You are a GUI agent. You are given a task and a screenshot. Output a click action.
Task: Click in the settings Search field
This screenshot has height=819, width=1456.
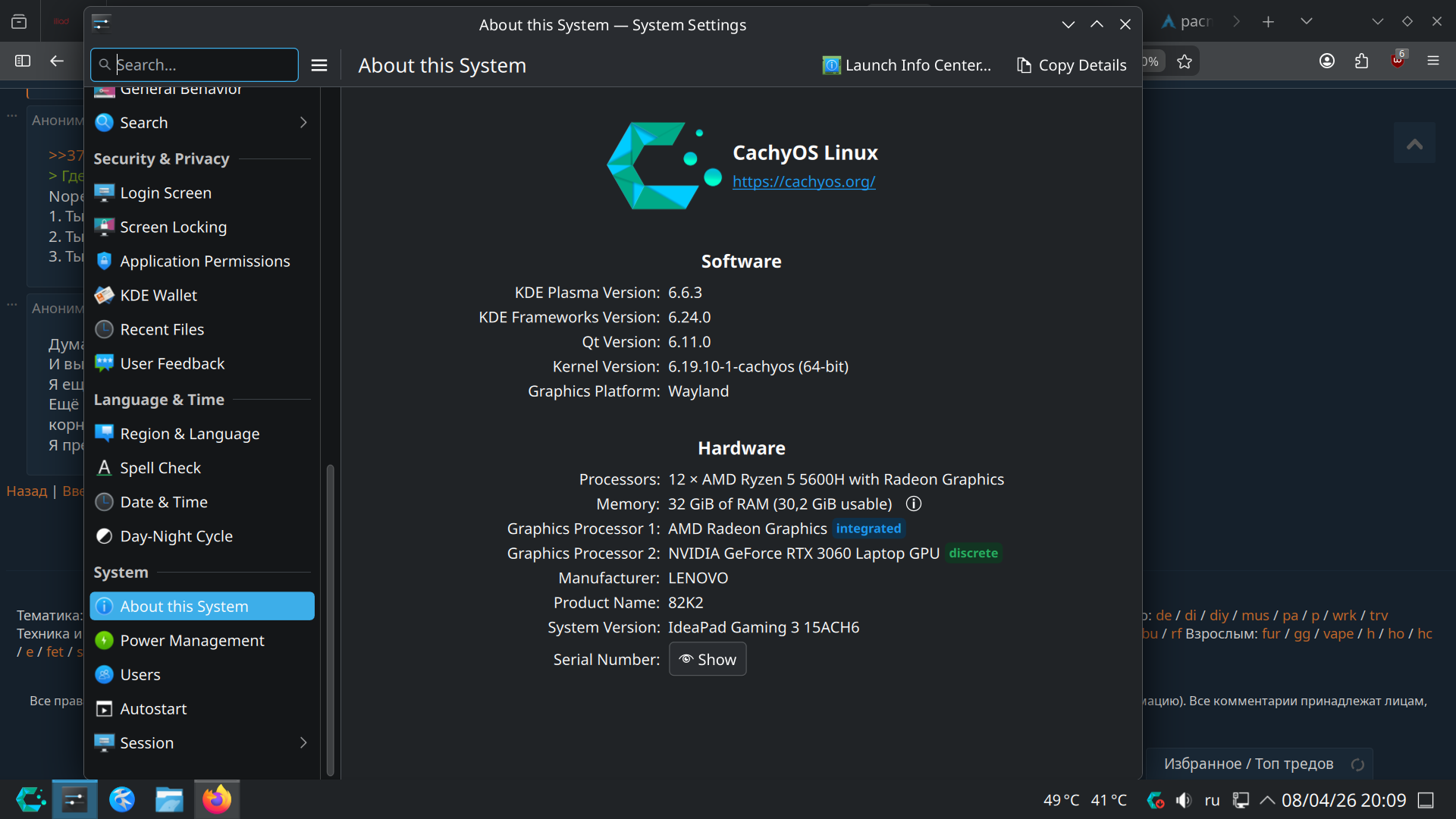click(x=194, y=65)
